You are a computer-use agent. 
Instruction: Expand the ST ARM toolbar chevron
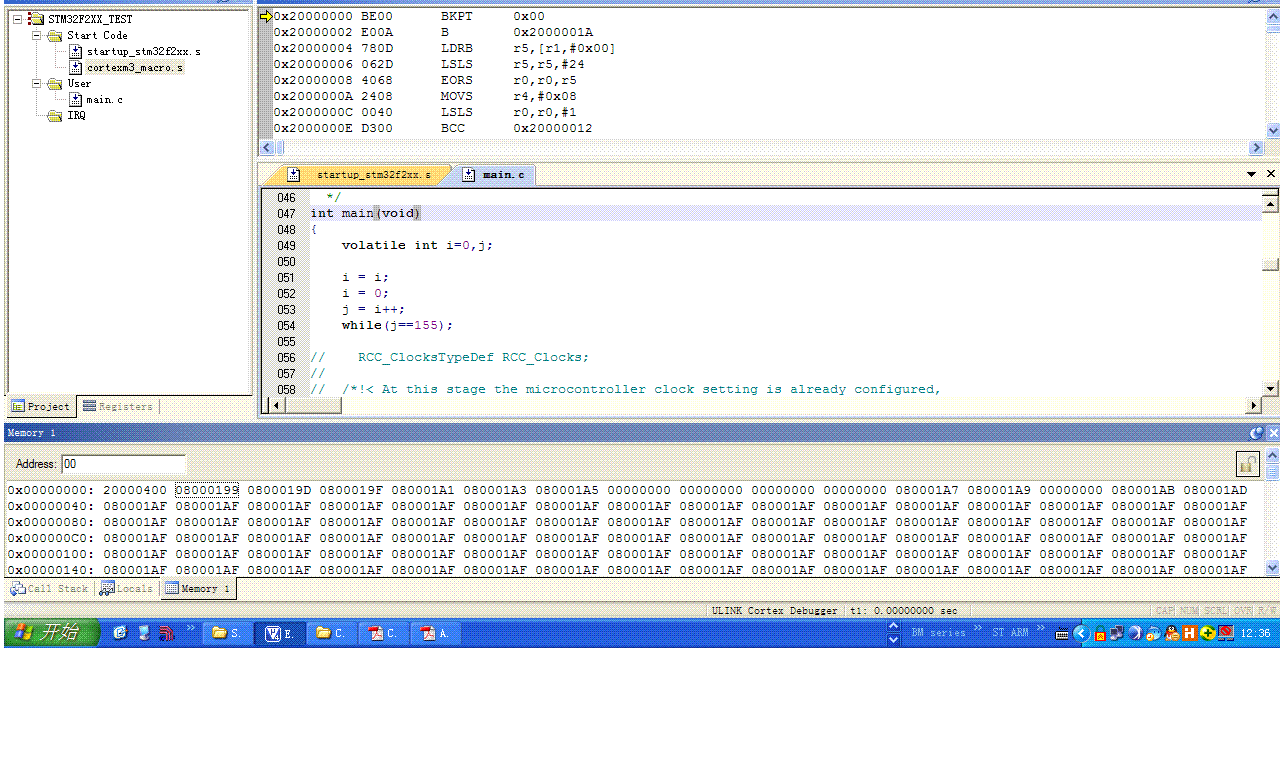tap(1040, 629)
